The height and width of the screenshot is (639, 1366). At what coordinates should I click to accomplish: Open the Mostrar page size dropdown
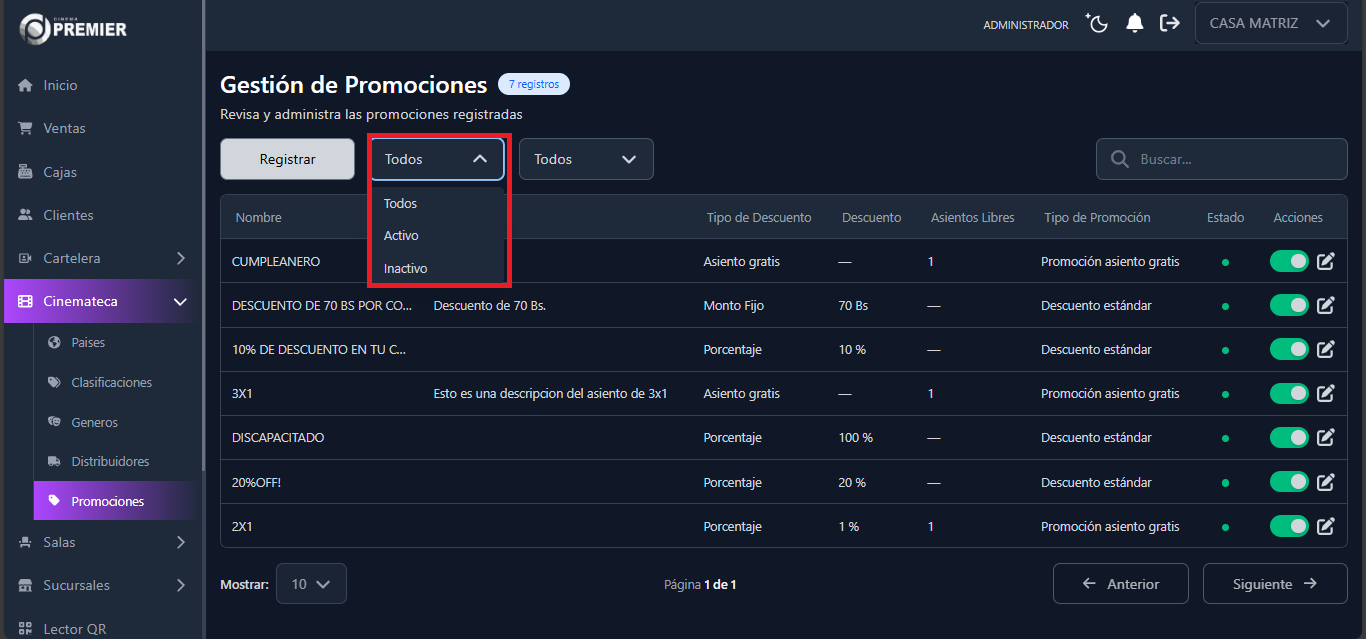point(311,583)
